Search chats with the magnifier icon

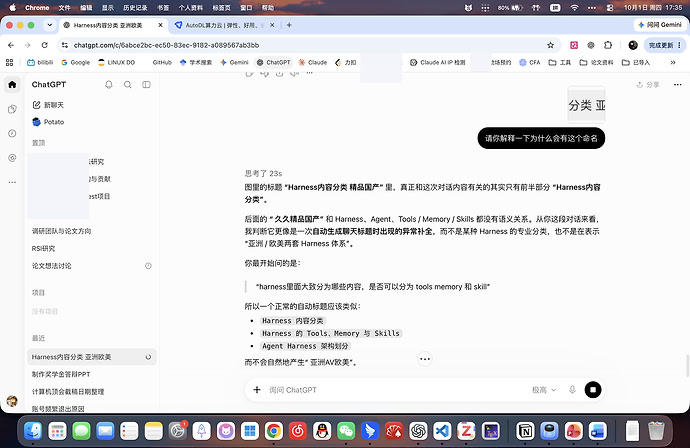[128, 84]
